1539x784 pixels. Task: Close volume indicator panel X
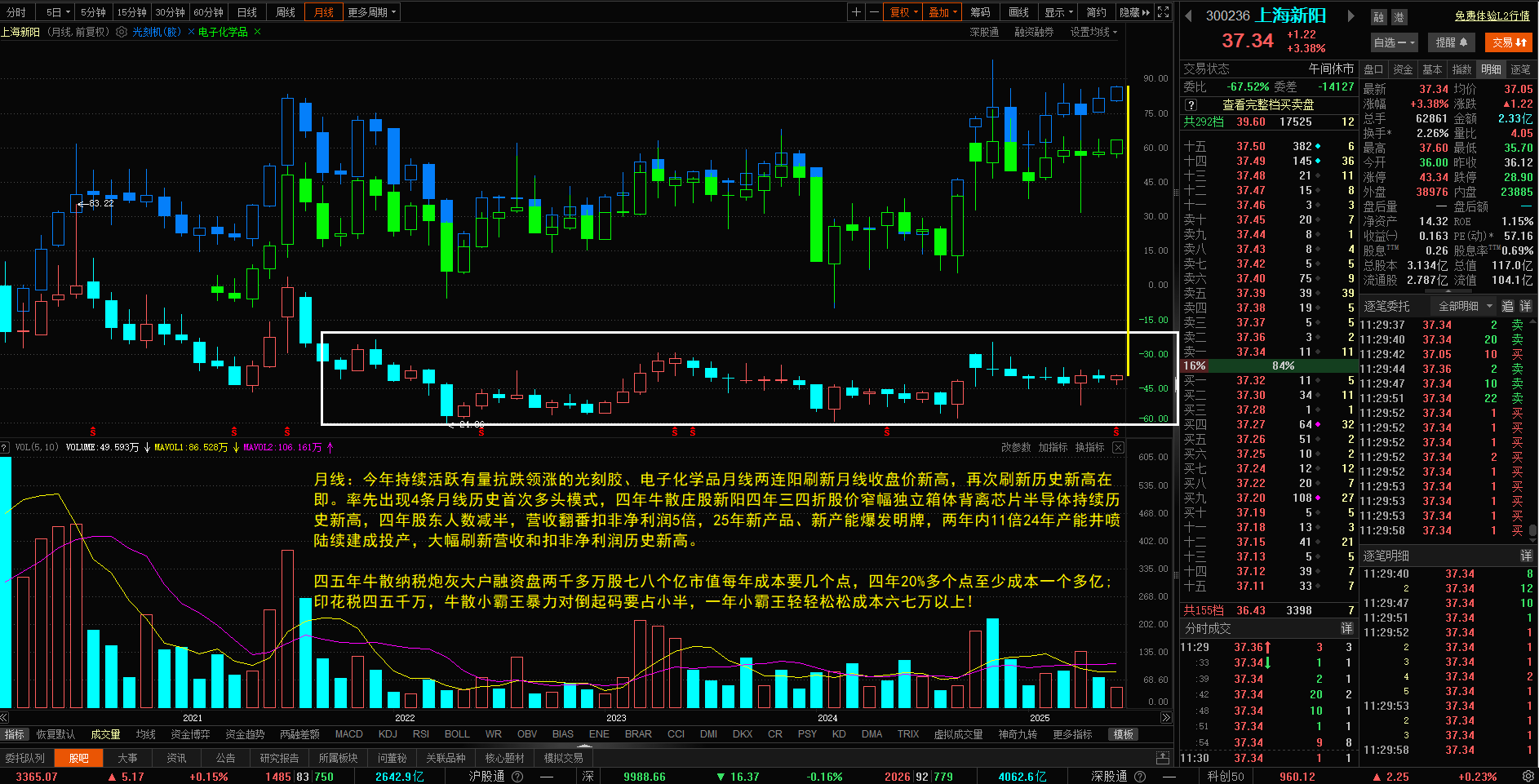(x=1118, y=447)
